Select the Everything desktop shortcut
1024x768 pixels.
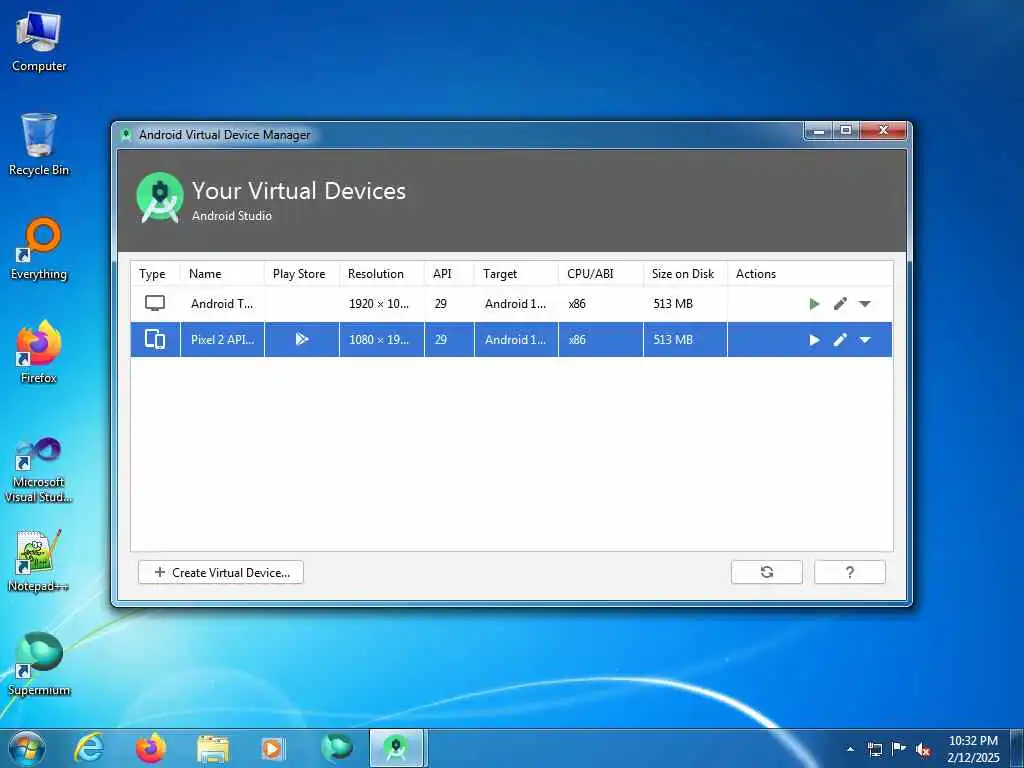click(x=39, y=249)
